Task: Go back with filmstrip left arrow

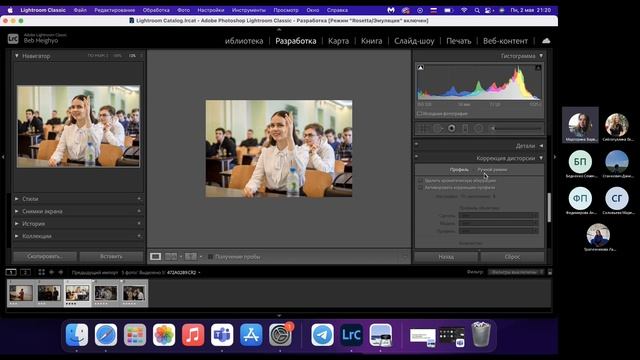Action: point(51,272)
